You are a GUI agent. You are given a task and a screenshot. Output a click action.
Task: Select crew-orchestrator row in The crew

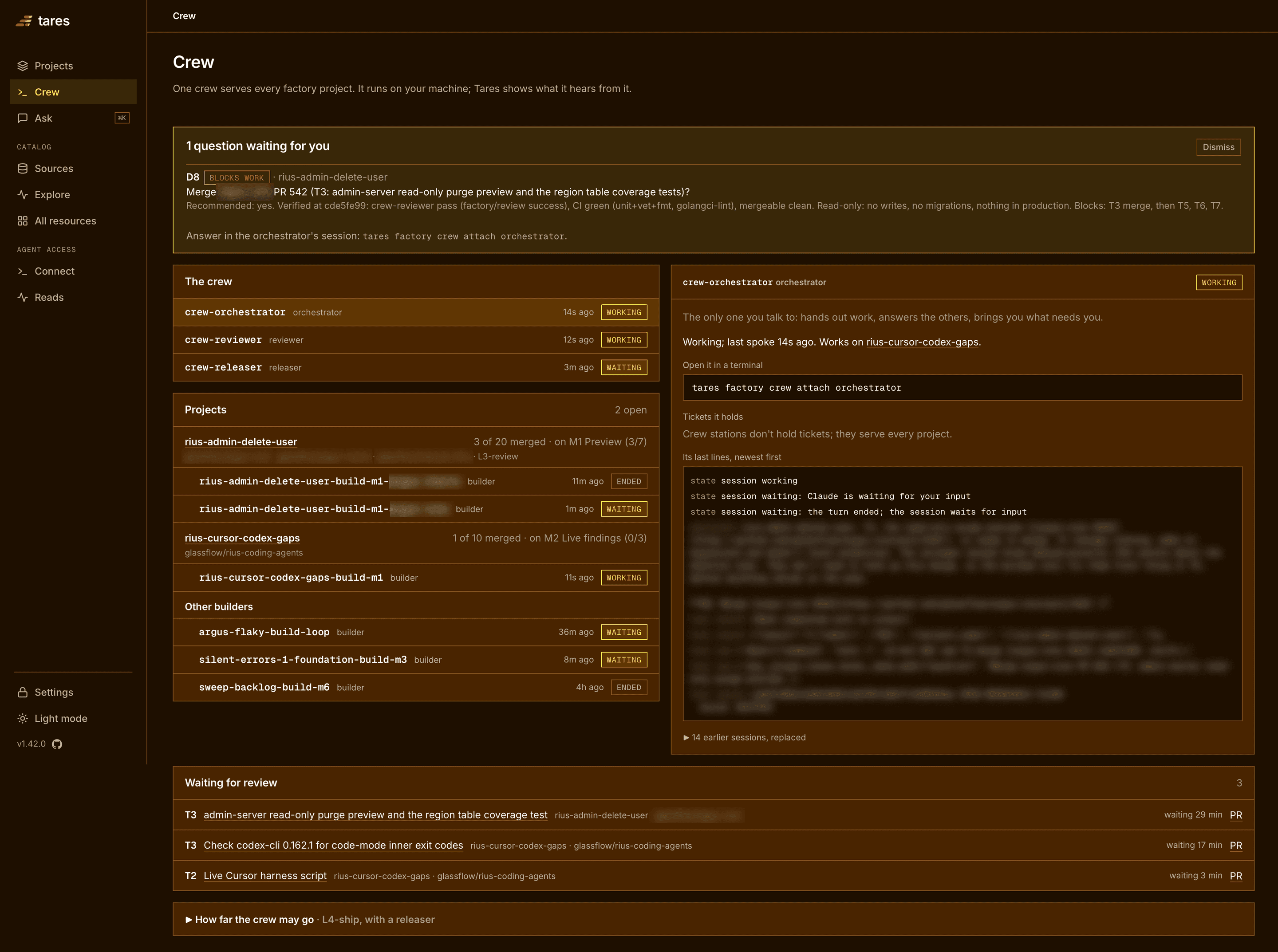coord(416,312)
